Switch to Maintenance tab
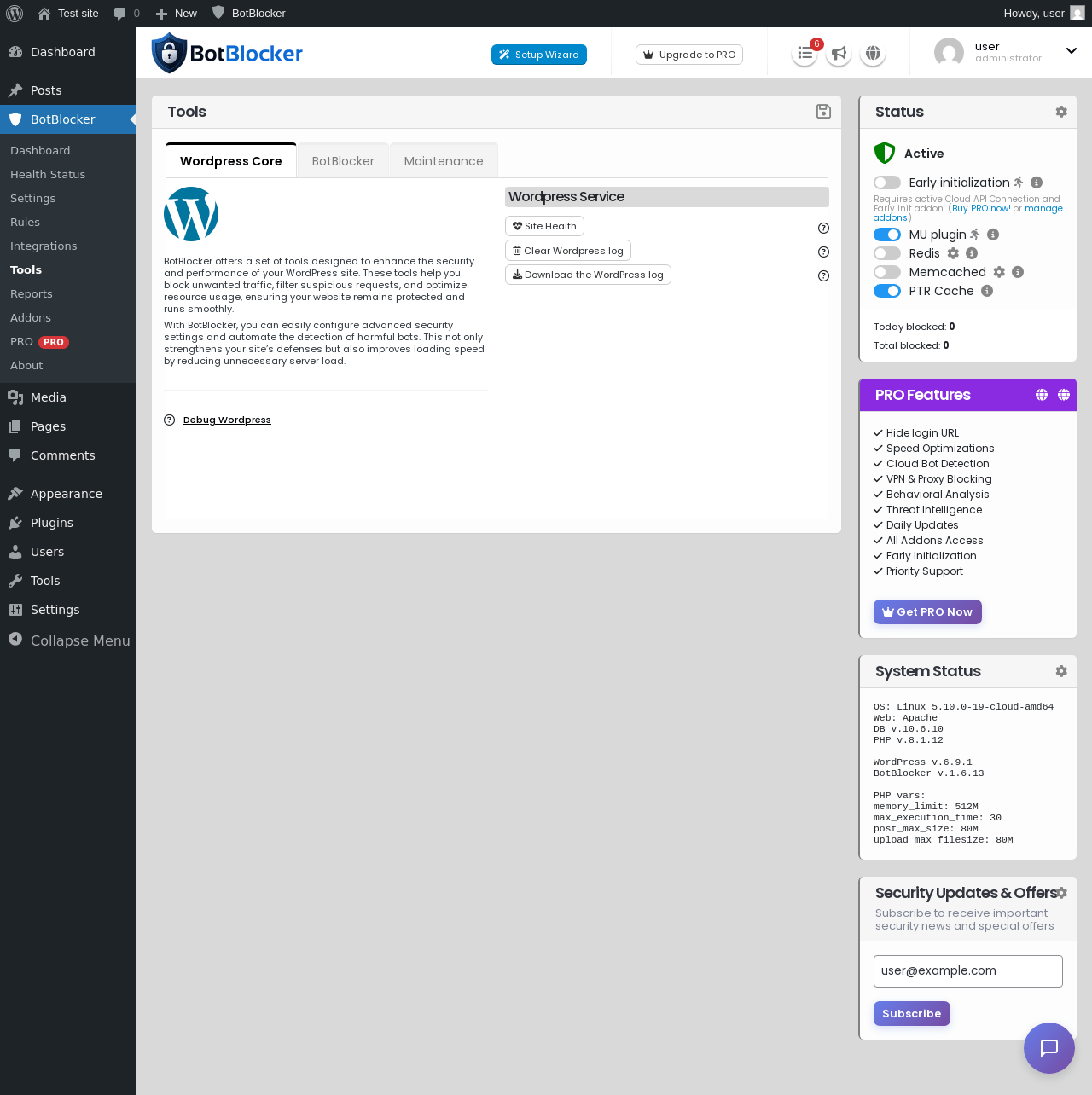 (444, 161)
